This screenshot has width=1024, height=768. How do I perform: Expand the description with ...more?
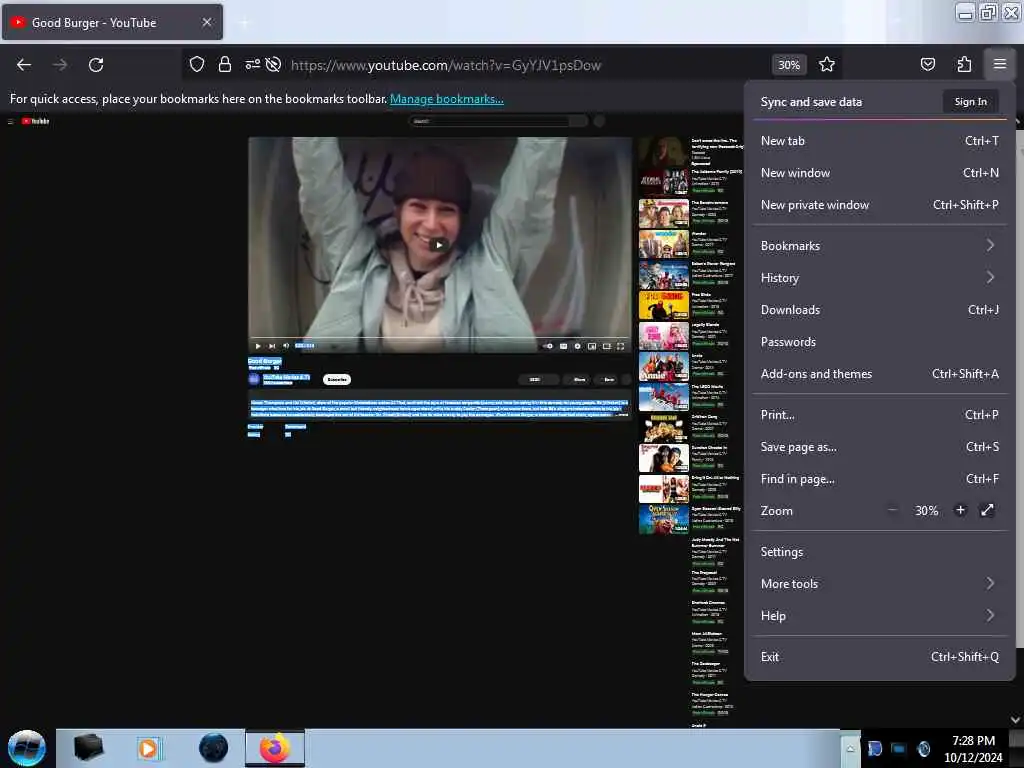tap(622, 415)
